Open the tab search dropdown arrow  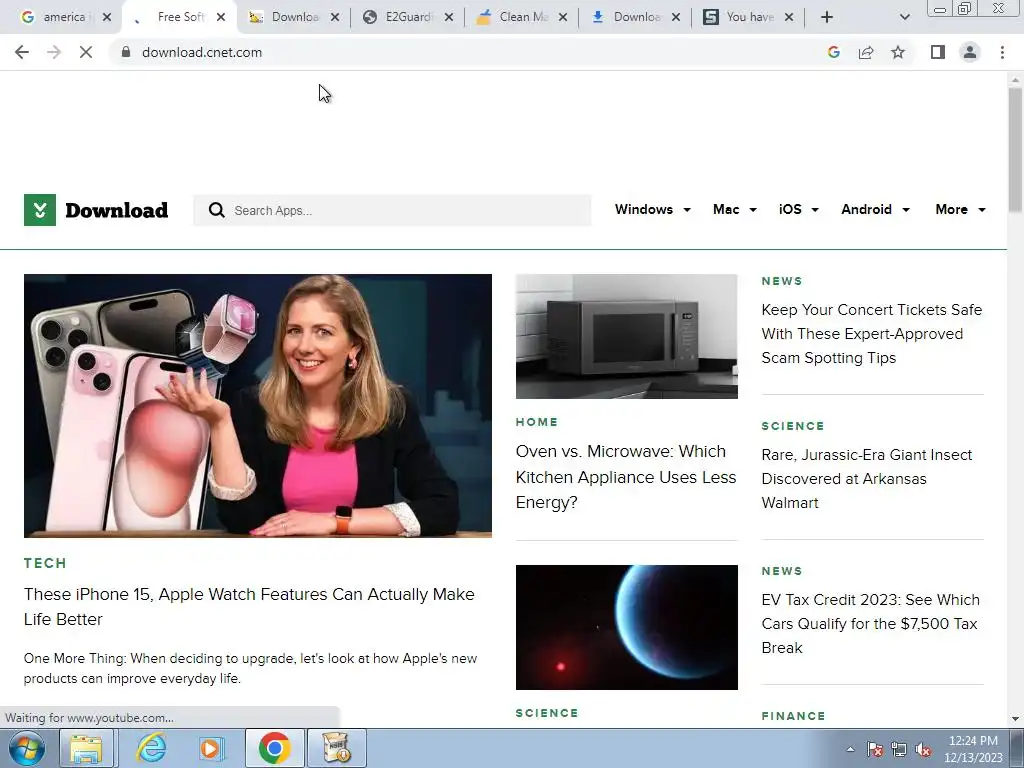click(x=904, y=17)
